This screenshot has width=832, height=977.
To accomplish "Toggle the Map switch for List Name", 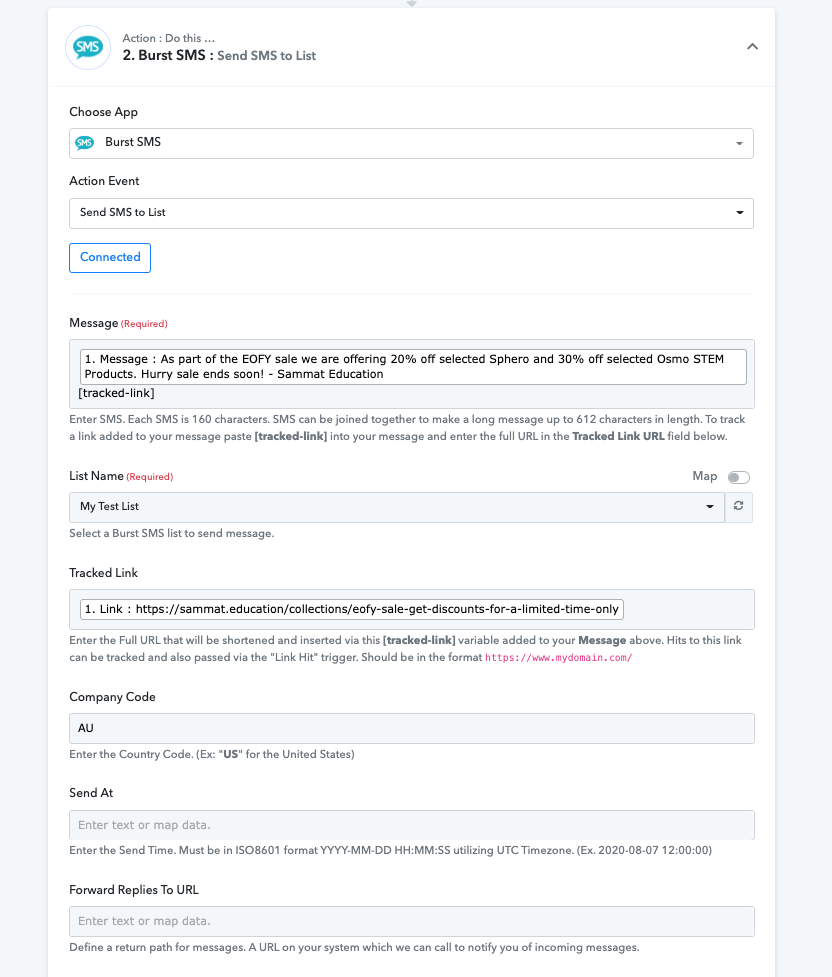I will [x=739, y=477].
